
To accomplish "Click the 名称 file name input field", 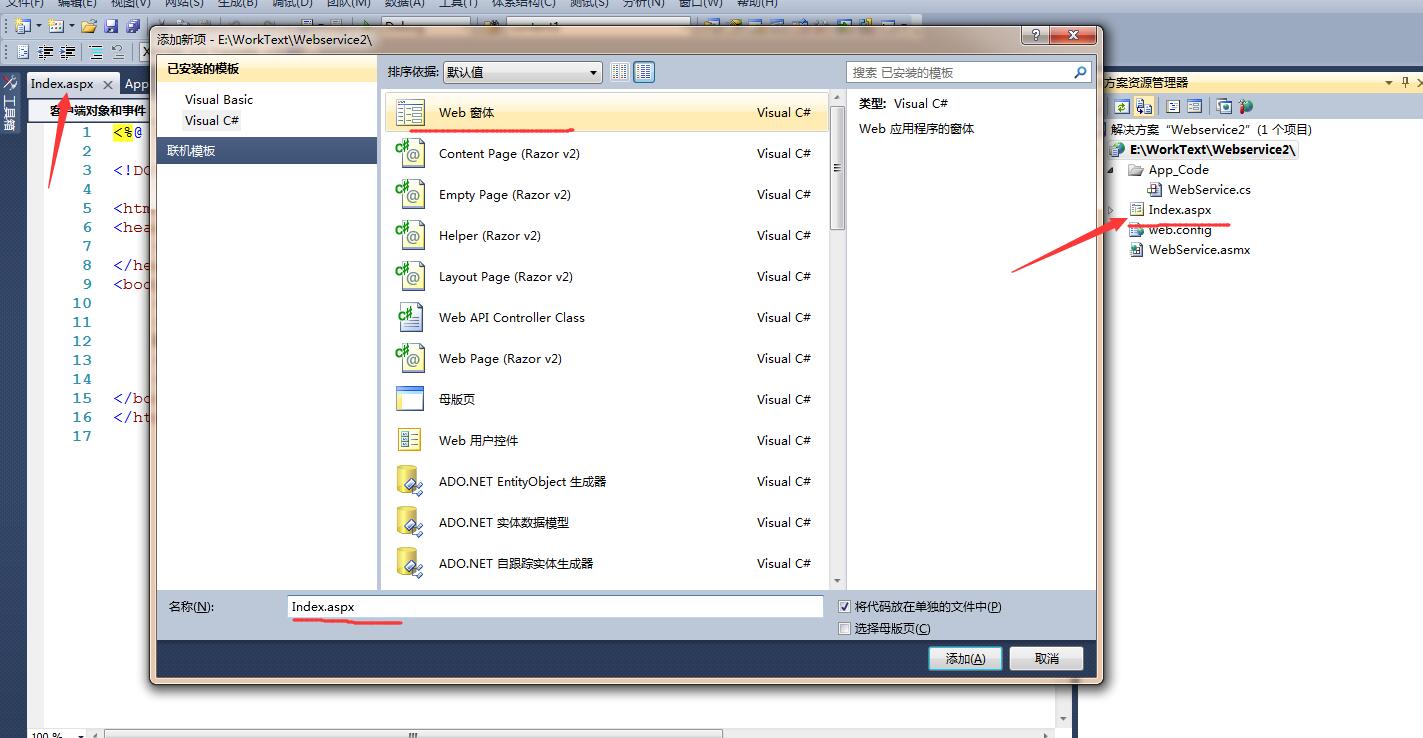I will [x=555, y=607].
